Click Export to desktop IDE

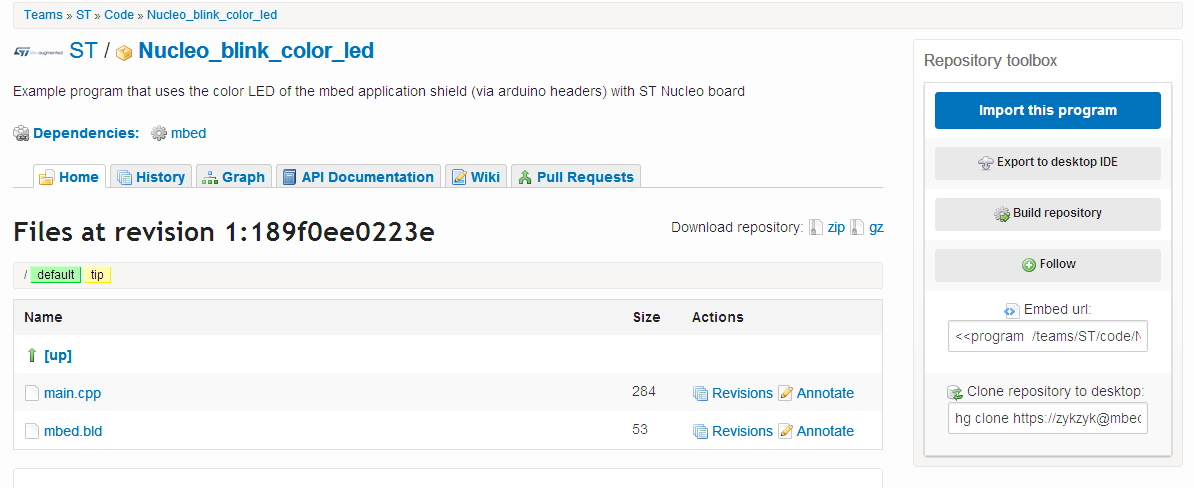pyautogui.click(x=1048, y=162)
